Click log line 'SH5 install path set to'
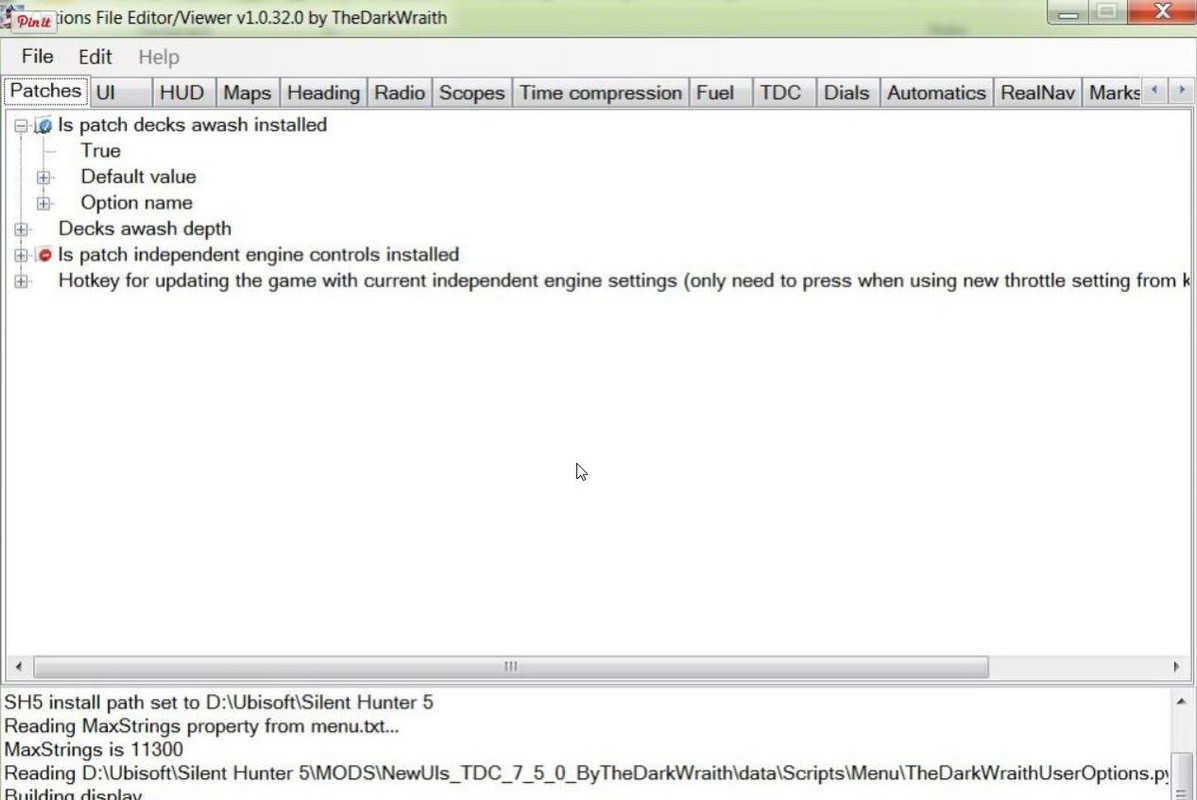1197x800 pixels. (218, 702)
